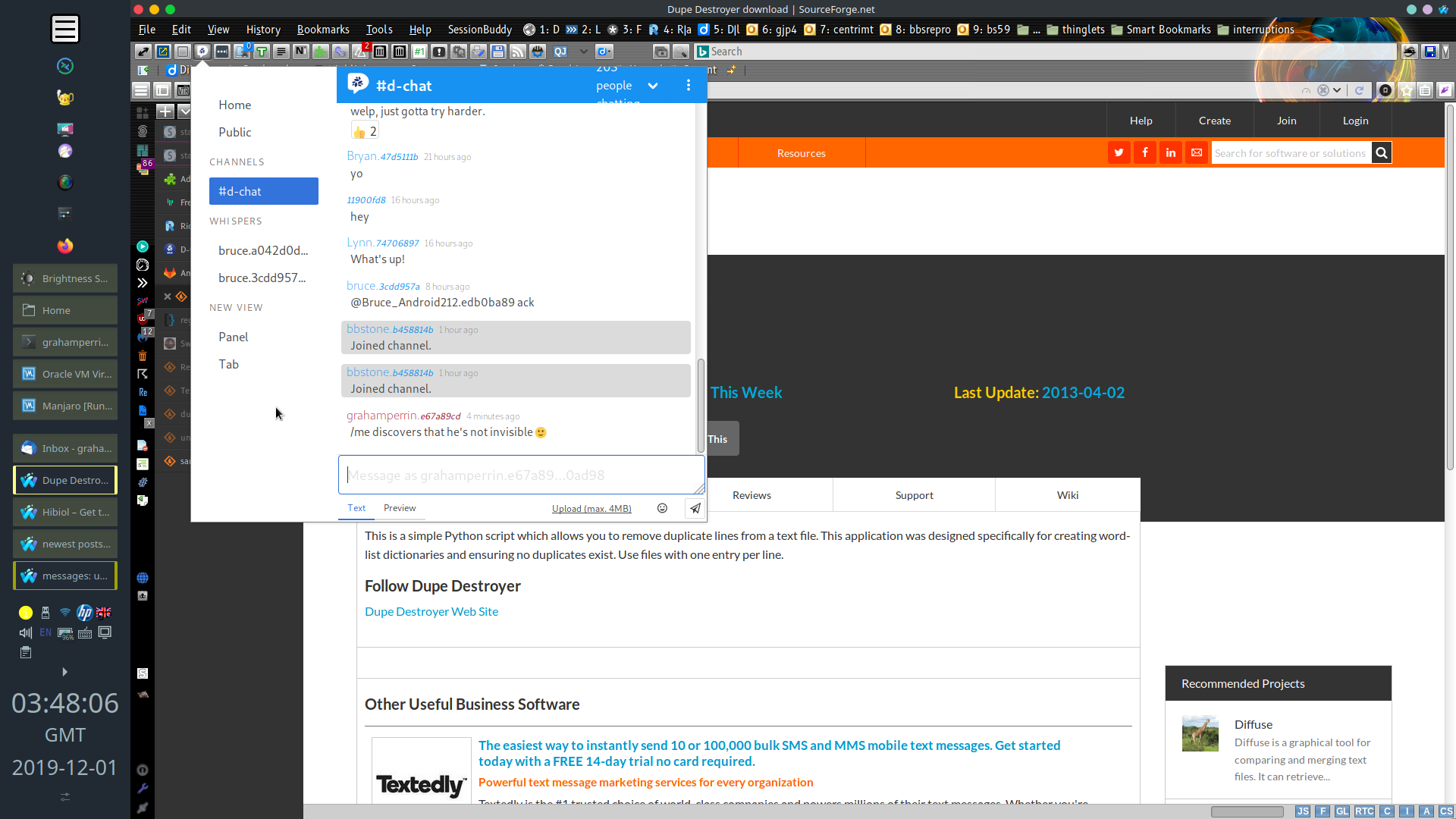Open the address bar history dropdown arrow
The image size is (1456, 819).
coord(1337,90)
